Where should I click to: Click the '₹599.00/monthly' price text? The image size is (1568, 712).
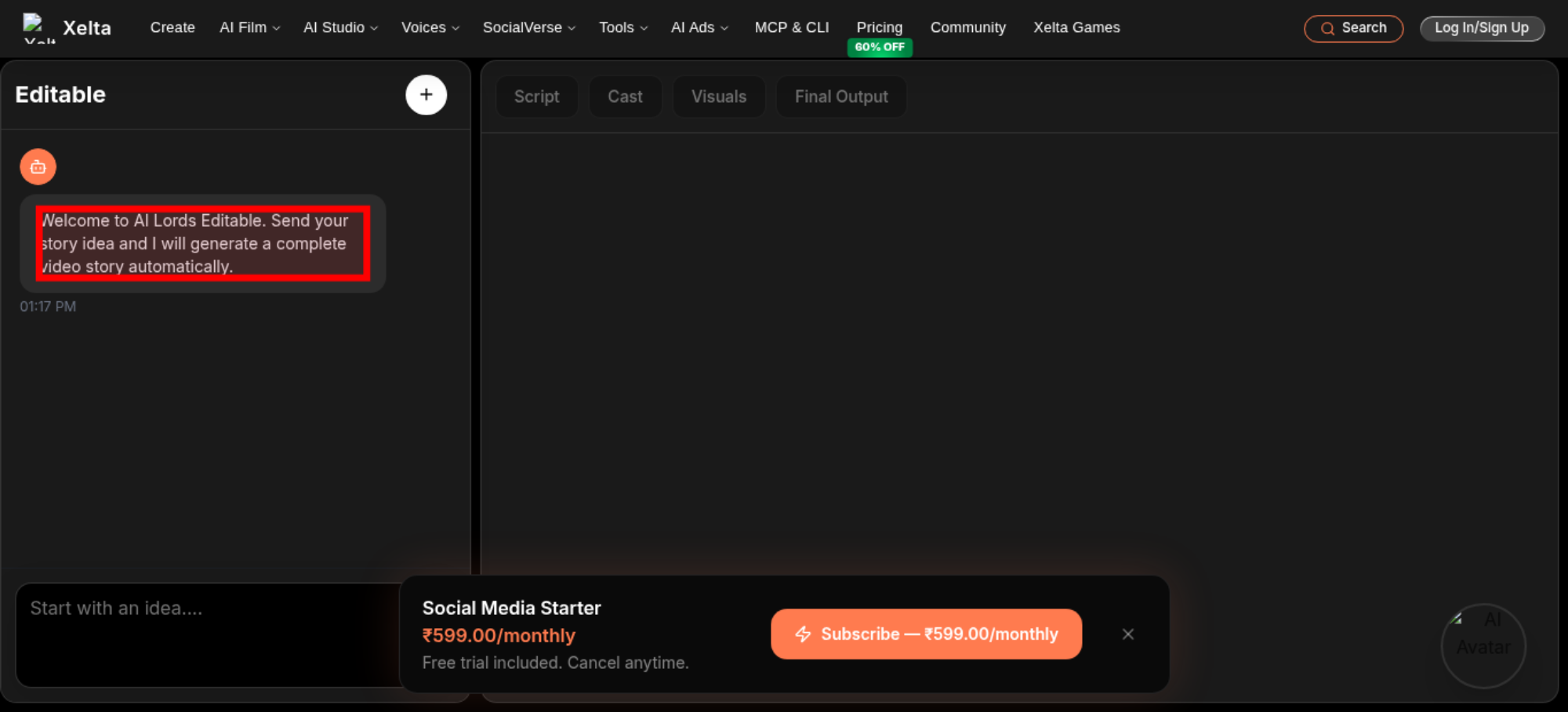(499, 636)
